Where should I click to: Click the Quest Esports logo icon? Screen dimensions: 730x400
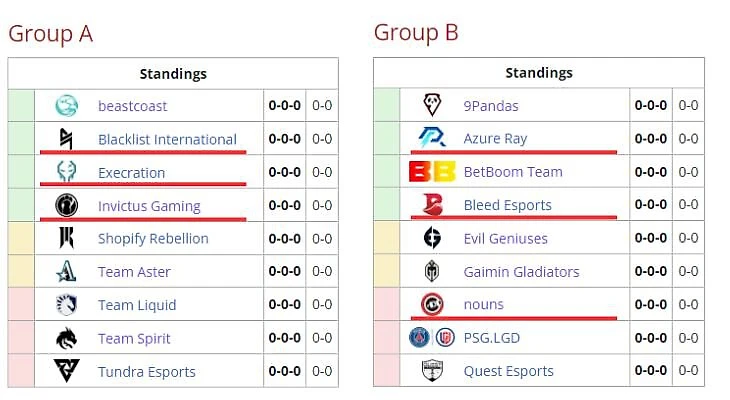[432, 371]
